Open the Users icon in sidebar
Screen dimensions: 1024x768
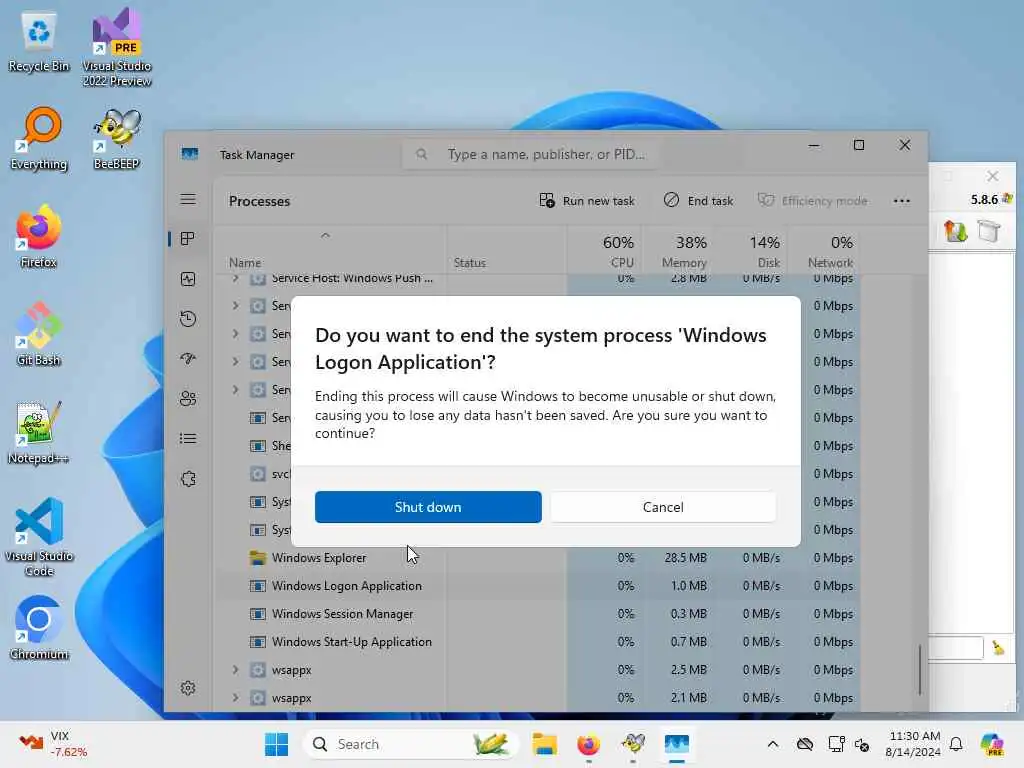pyautogui.click(x=188, y=398)
